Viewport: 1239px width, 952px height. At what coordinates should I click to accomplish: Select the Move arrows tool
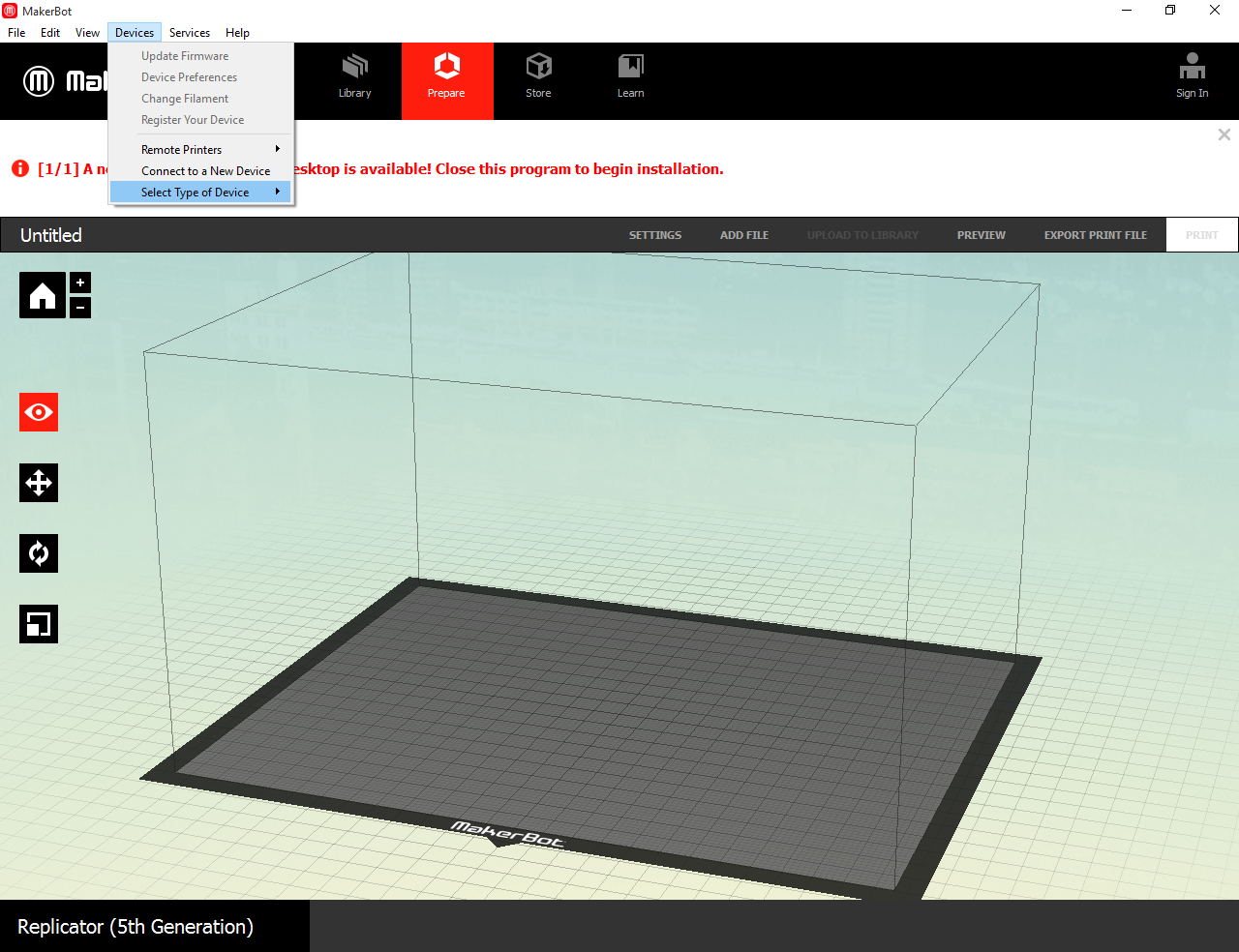tap(39, 483)
